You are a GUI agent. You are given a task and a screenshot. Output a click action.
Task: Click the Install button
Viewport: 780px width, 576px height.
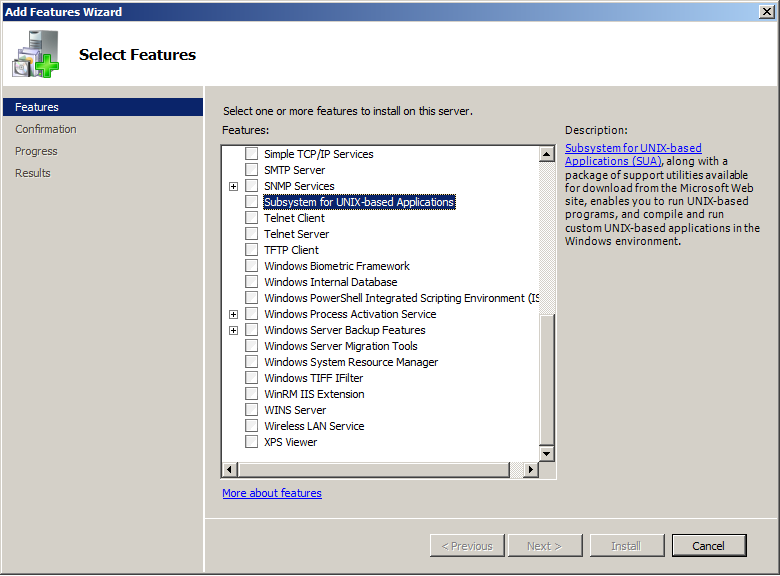tap(626, 546)
